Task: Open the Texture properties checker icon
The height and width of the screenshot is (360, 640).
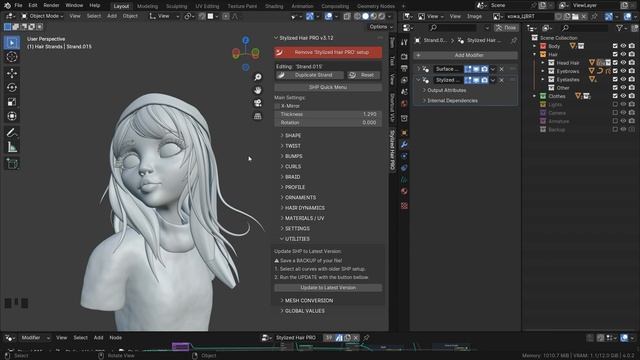Action: [x=404, y=206]
